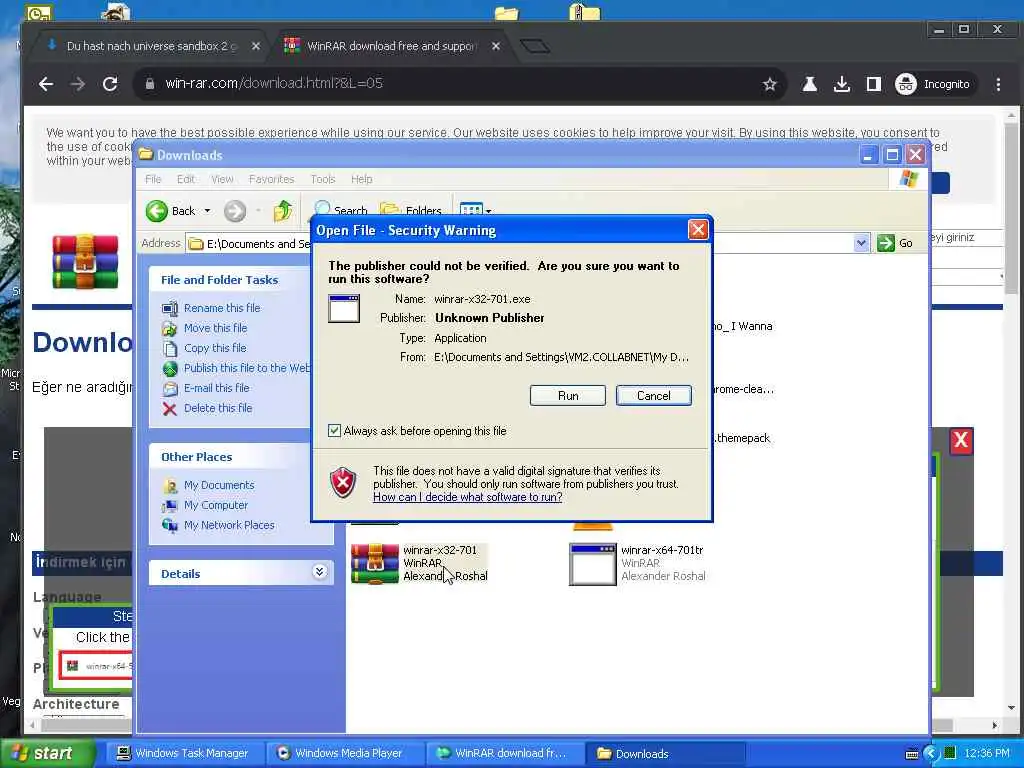Click the Windows start button
Image resolution: width=1024 pixels, height=768 pixels.
pyautogui.click(x=47, y=753)
